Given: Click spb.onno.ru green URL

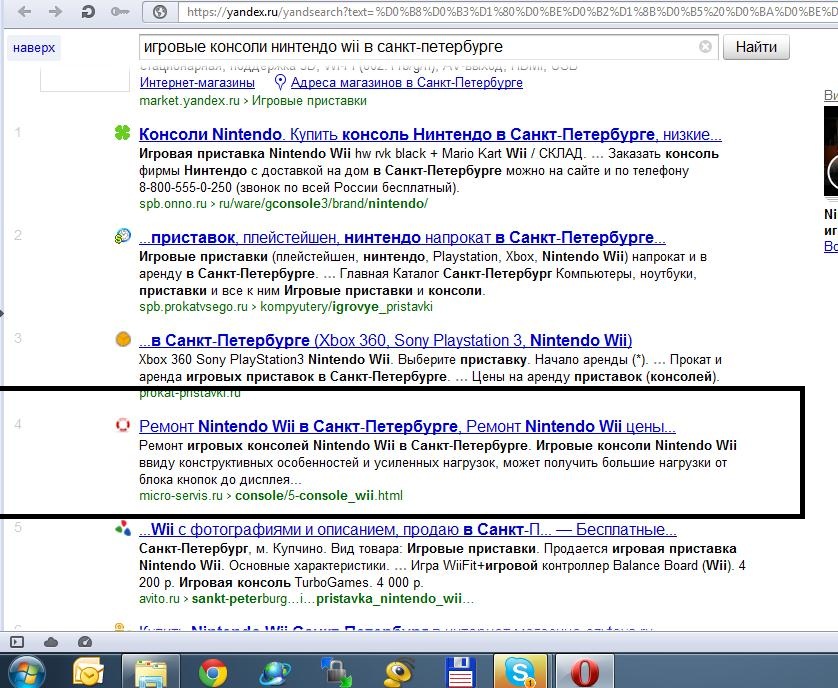Looking at the screenshot, I should tap(173, 204).
